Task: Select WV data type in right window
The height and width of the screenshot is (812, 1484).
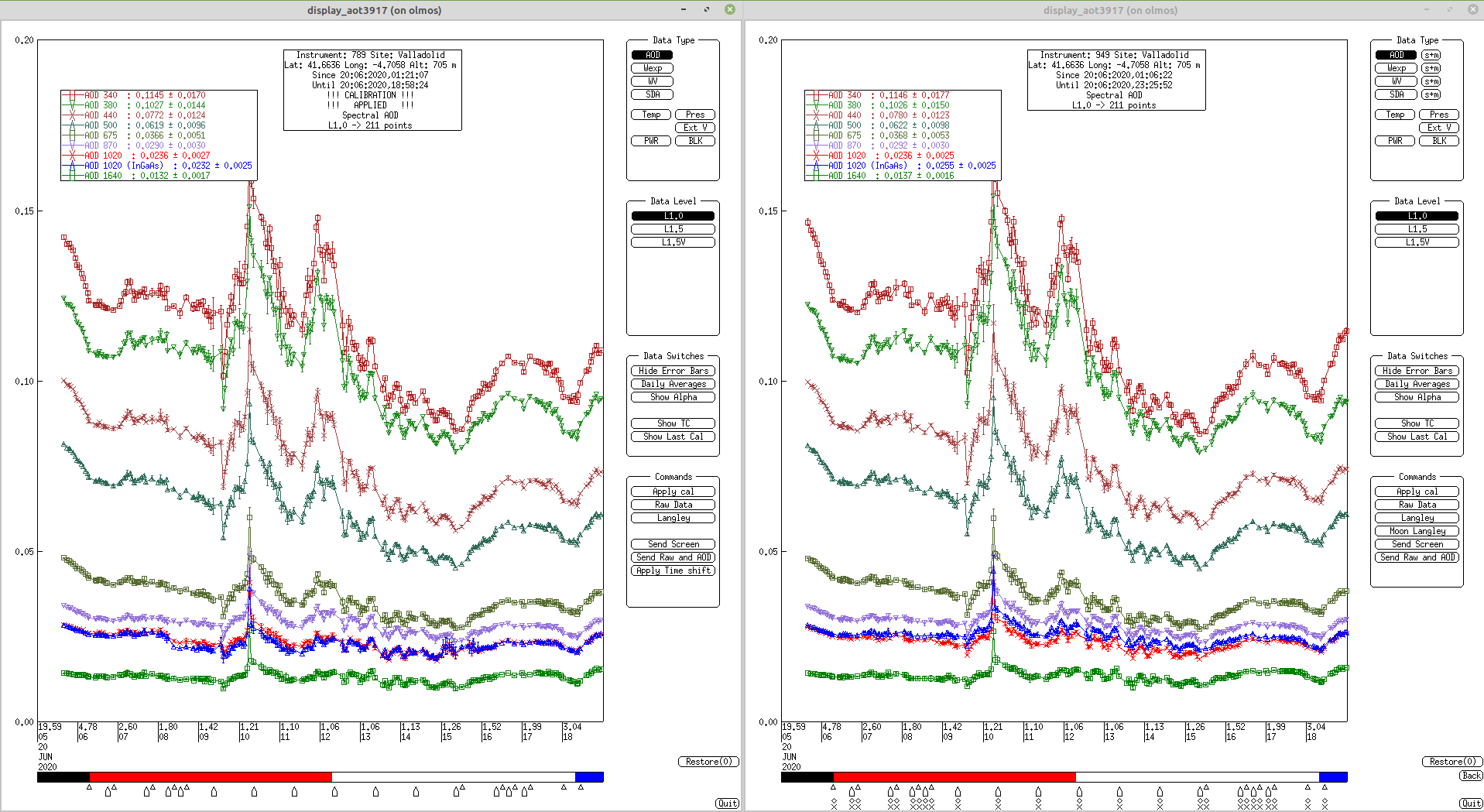Action: tap(1396, 81)
